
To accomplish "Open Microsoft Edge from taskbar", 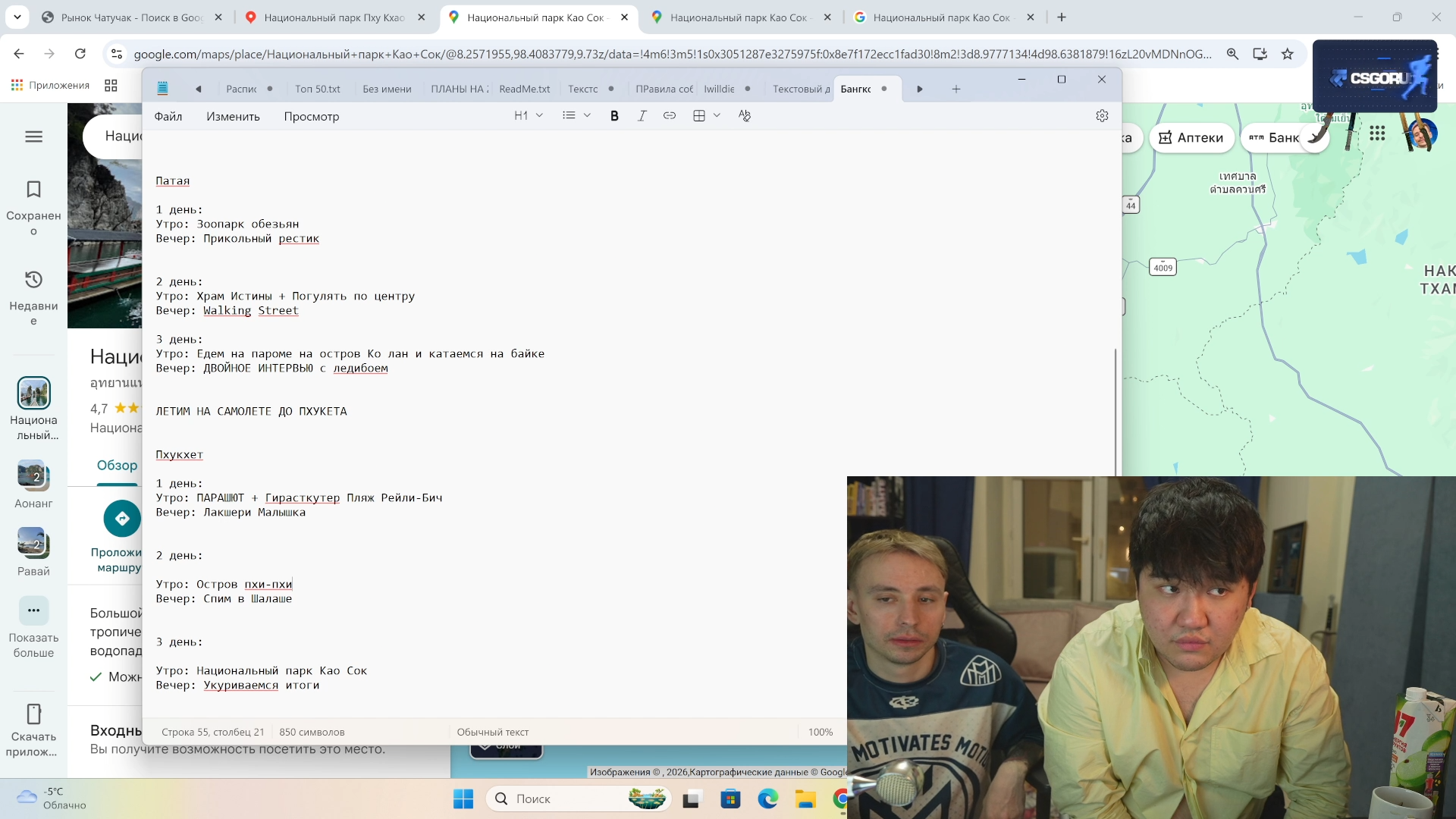I will (x=767, y=799).
